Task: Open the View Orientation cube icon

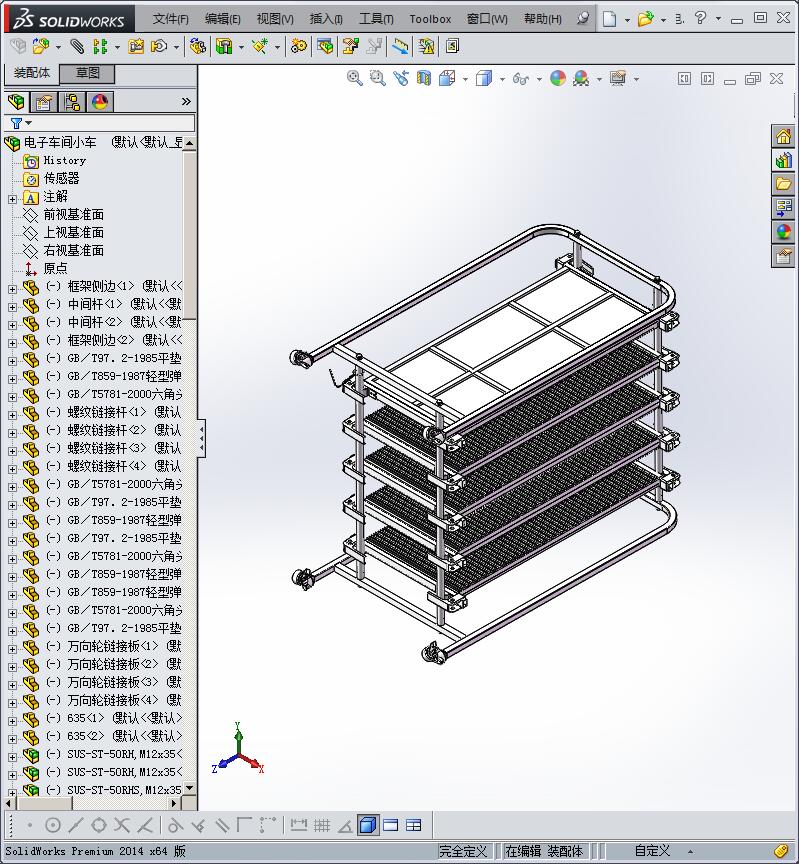Action: click(x=447, y=79)
